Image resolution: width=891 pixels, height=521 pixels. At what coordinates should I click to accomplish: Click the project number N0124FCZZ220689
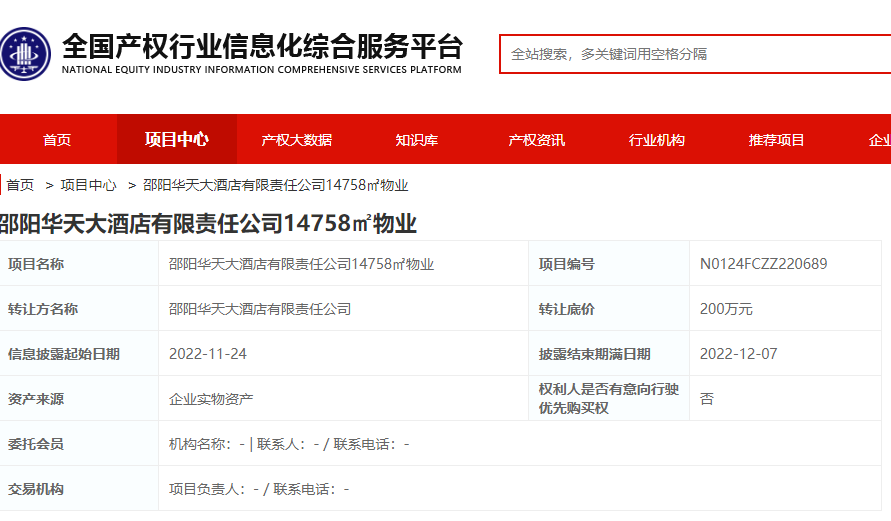coord(763,264)
